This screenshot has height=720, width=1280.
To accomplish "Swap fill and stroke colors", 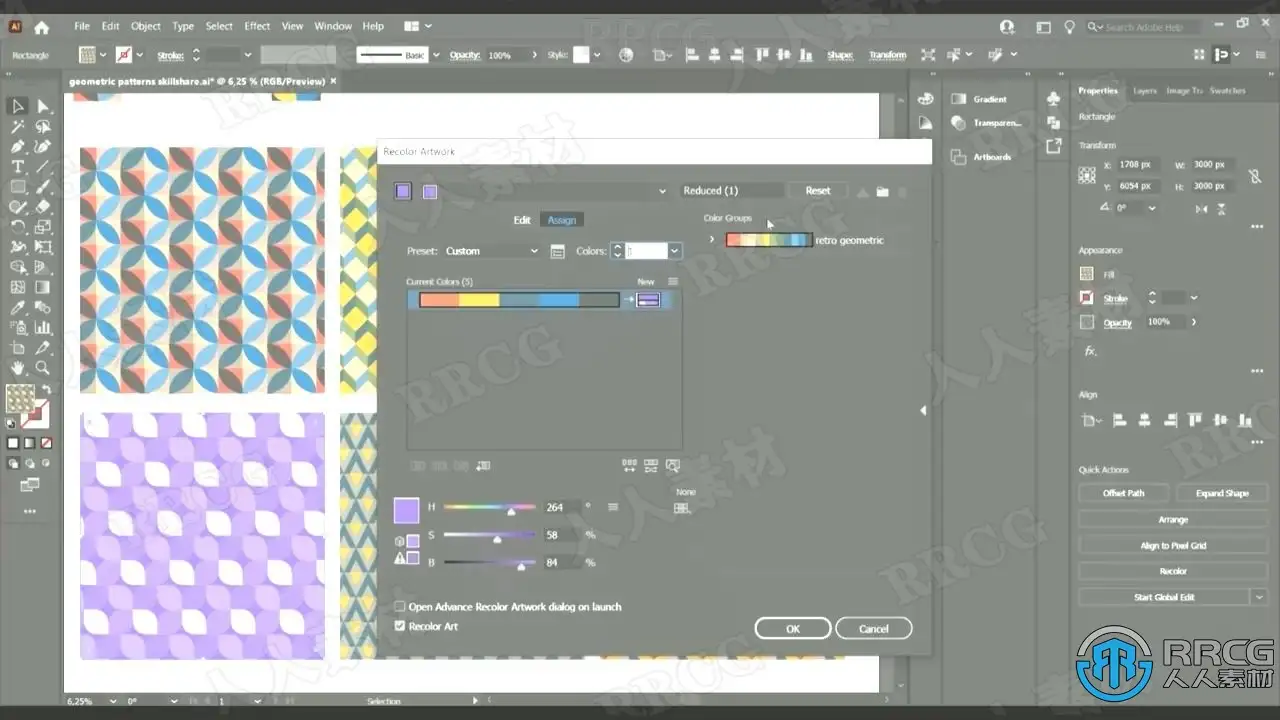I will 45,389.
